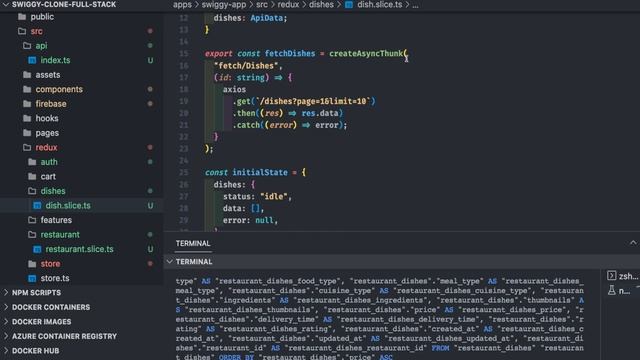This screenshot has width=640, height=360.
Task: Click the swiggy-app breadcrumb segment
Action: tap(224, 4)
